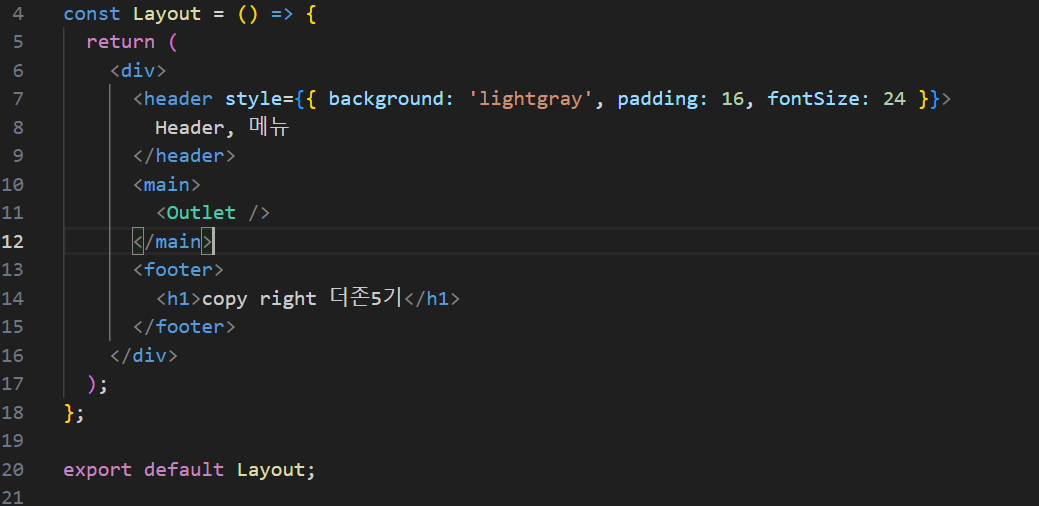Click the 'background' property name

[386, 99]
